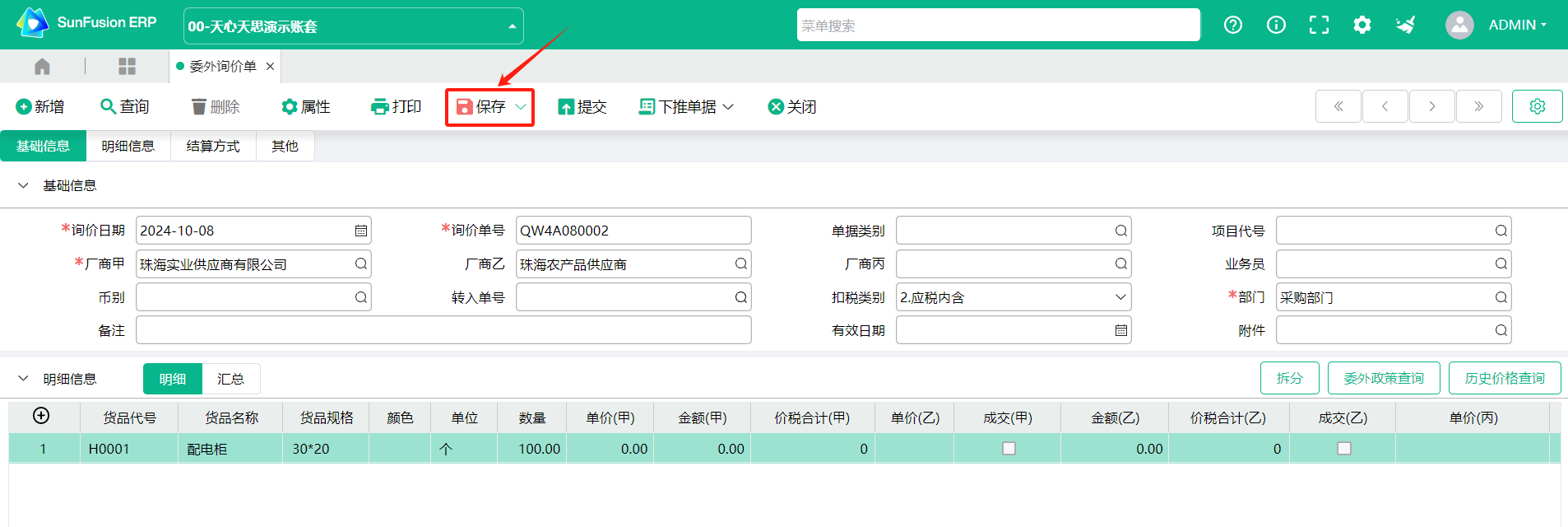Open the grid apps menu icon
Viewport: 1568px width, 527px height.
tap(127, 66)
